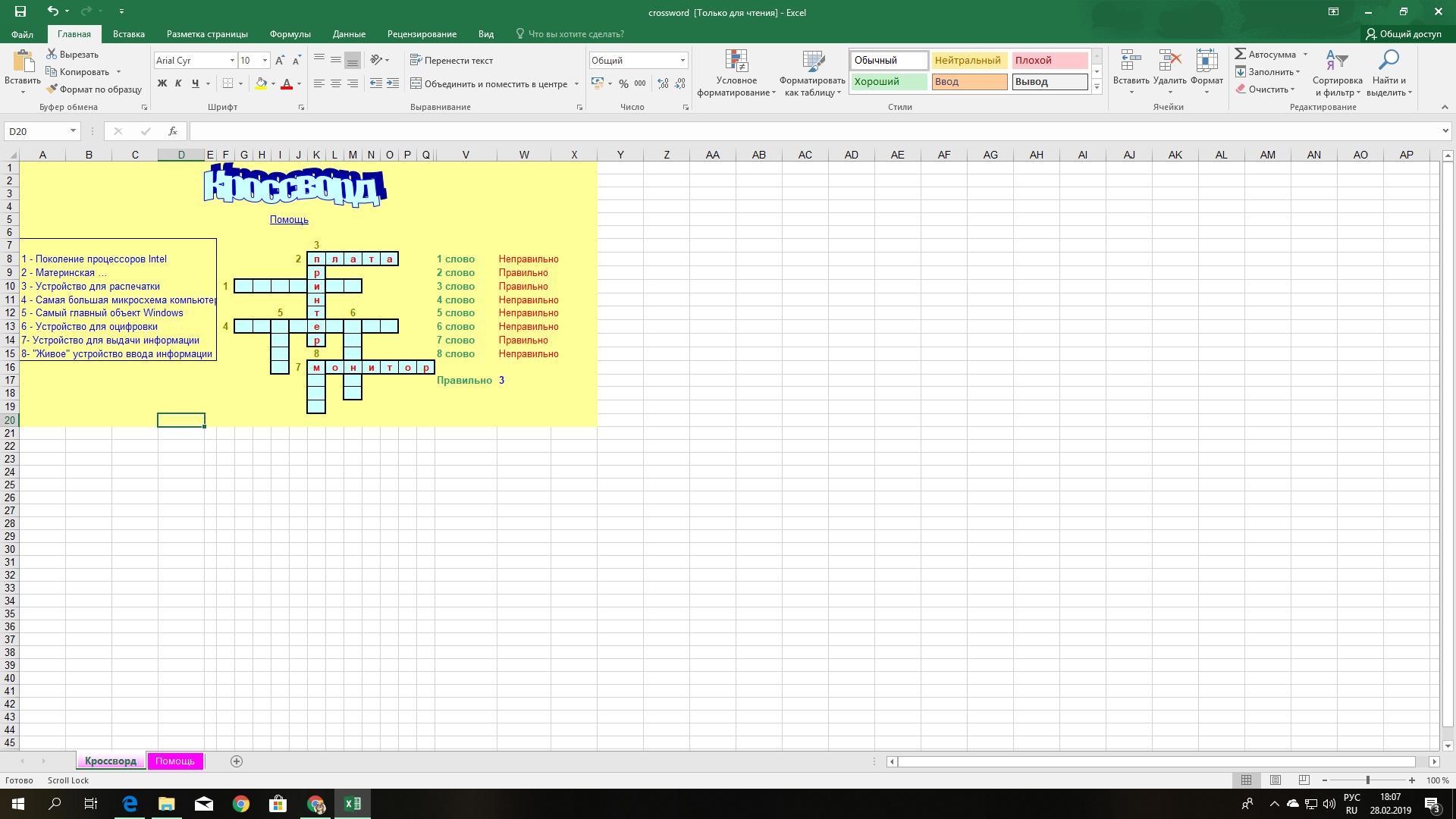
Task: Click the new sheet plus icon
Action: (x=237, y=761)
